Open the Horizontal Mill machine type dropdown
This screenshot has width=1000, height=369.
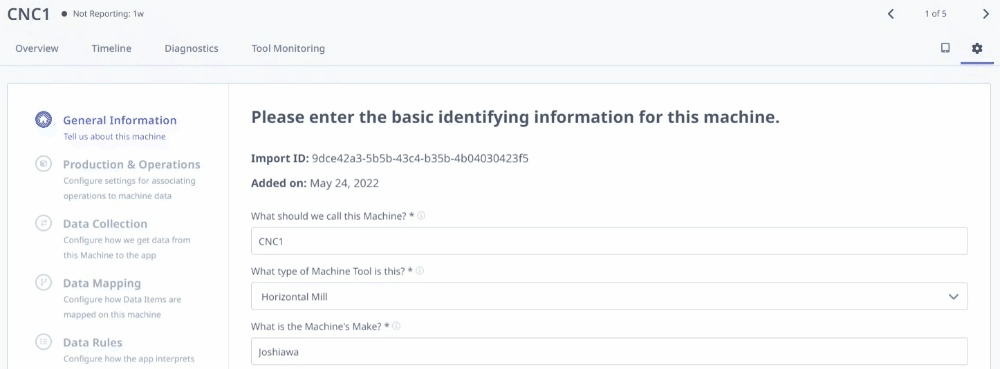click(x=609, y=296)
